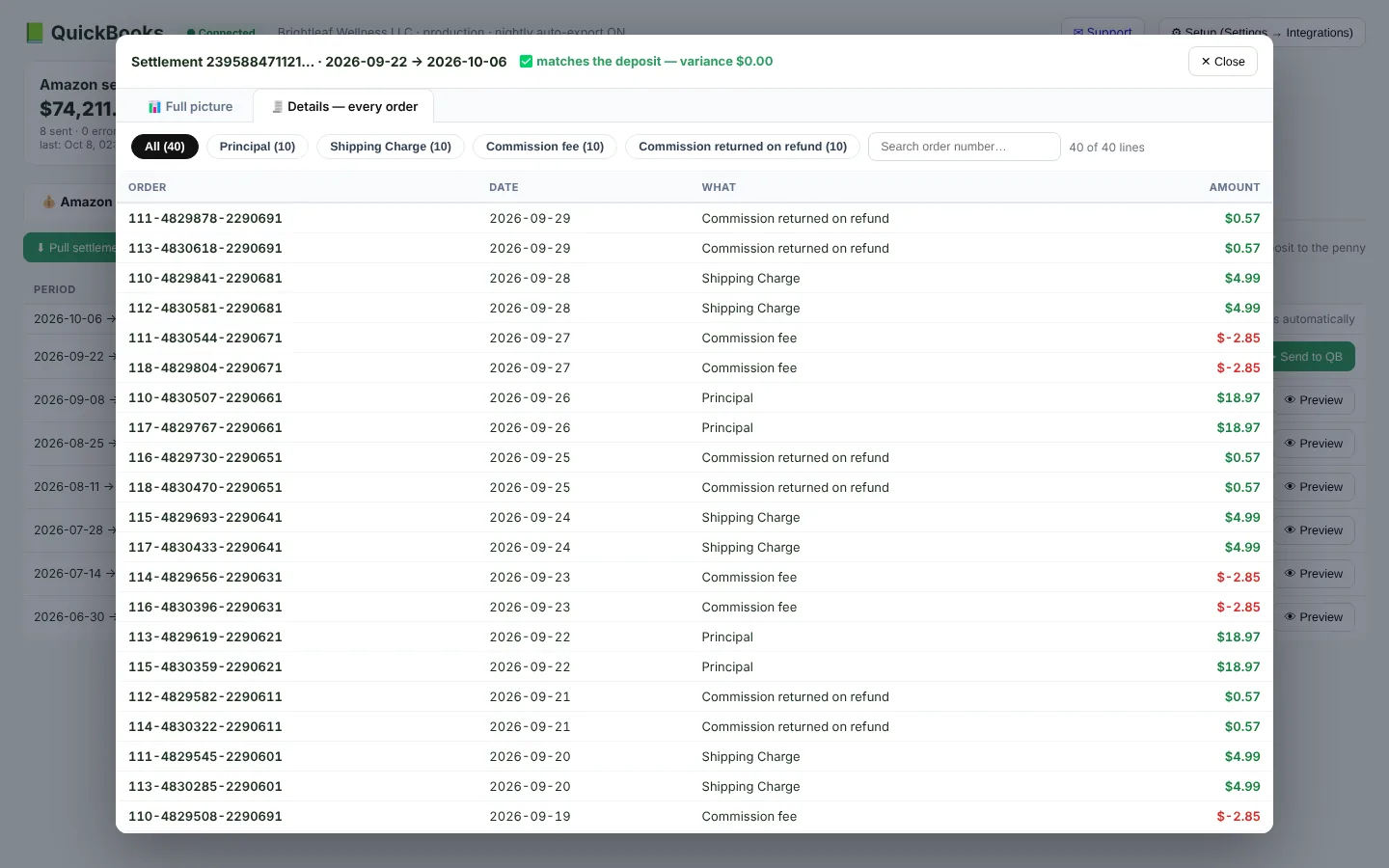Click the Setup gear icon
The width and height of the screenshot is (1389, 868).
1176,33
